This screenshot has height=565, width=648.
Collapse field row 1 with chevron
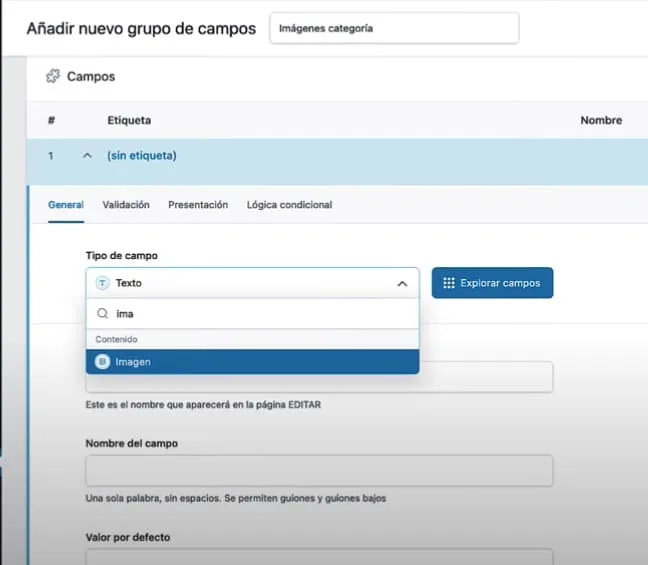pos(87,156)
